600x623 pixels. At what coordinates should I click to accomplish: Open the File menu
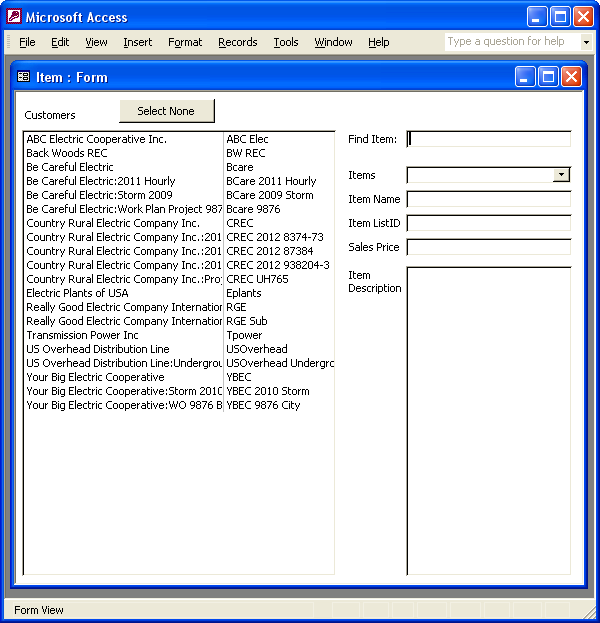(27, 42)
